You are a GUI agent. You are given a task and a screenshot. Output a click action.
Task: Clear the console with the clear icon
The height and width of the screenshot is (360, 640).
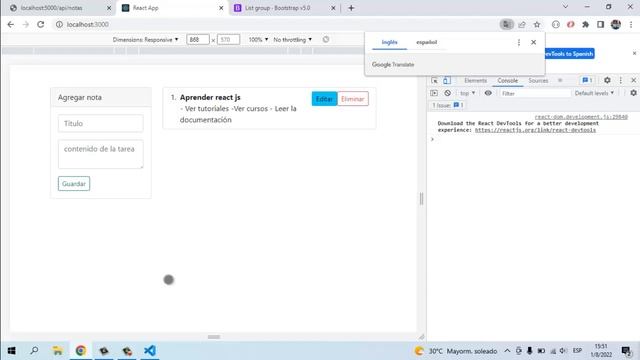[x=448, y=93]
